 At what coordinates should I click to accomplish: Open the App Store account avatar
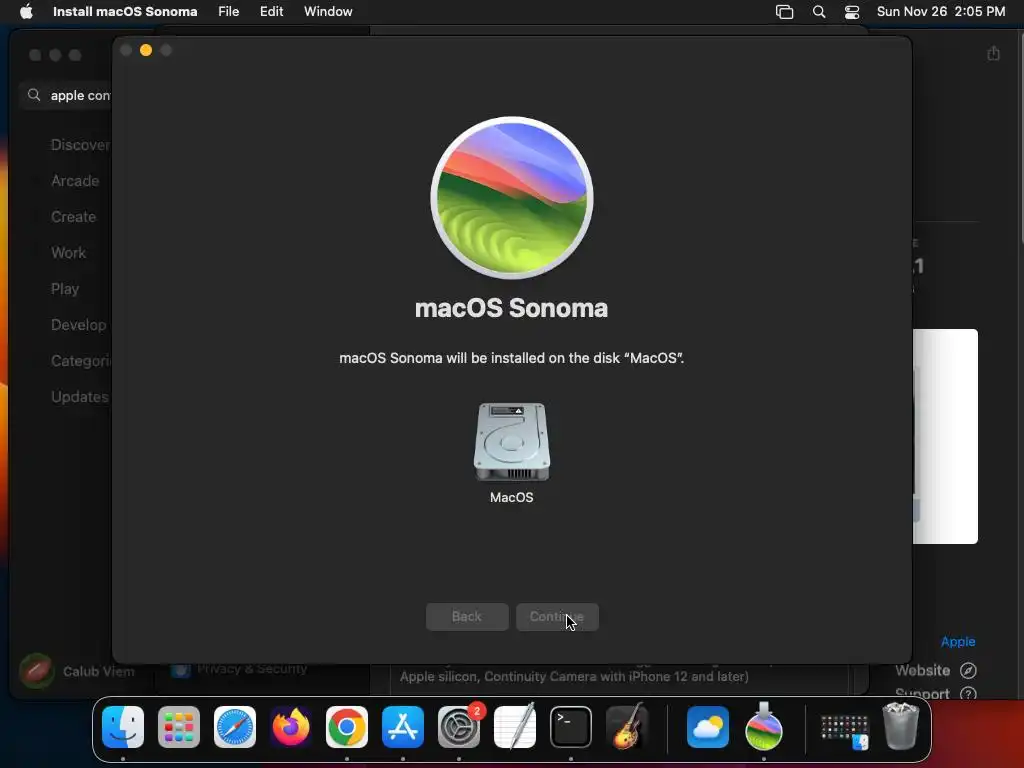[x=37, y=671]
